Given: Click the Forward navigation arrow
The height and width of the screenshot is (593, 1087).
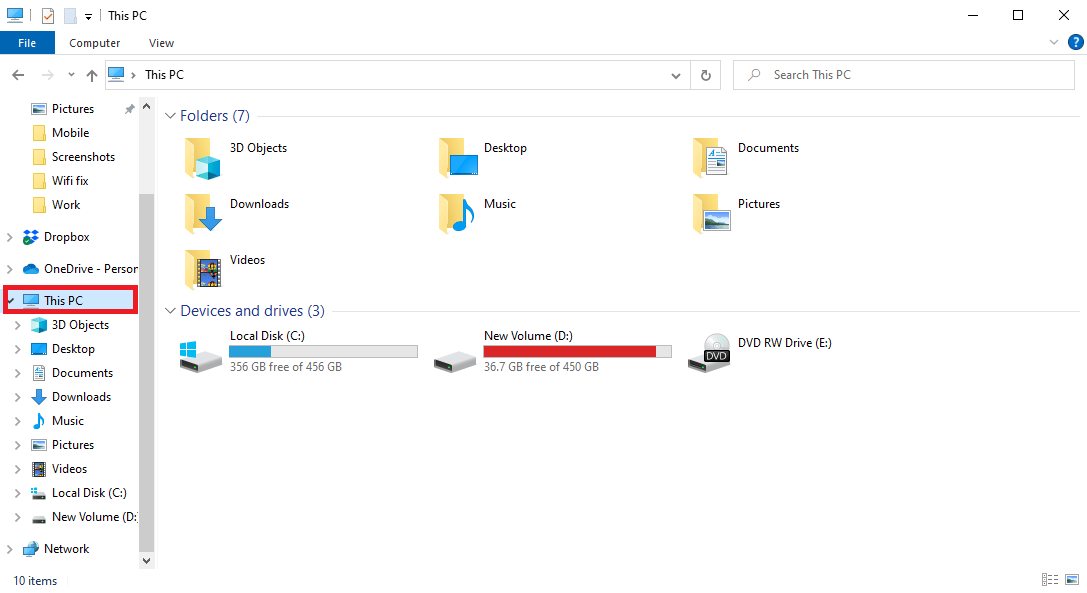Looking at the screenshot, I should coord(47,75).
